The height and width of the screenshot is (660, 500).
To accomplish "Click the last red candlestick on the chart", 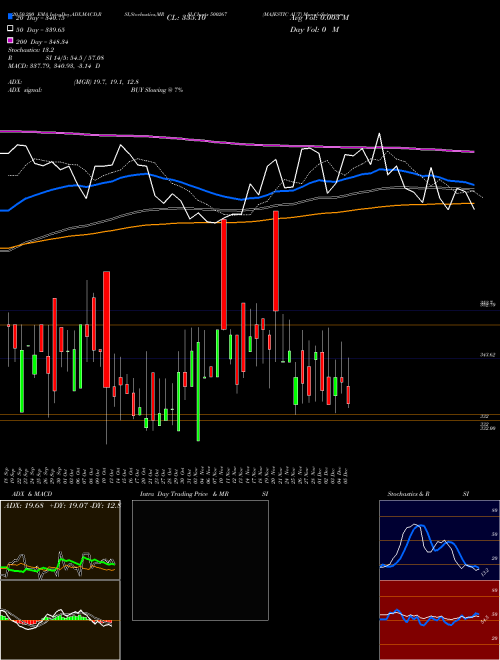I will point(348,395).
